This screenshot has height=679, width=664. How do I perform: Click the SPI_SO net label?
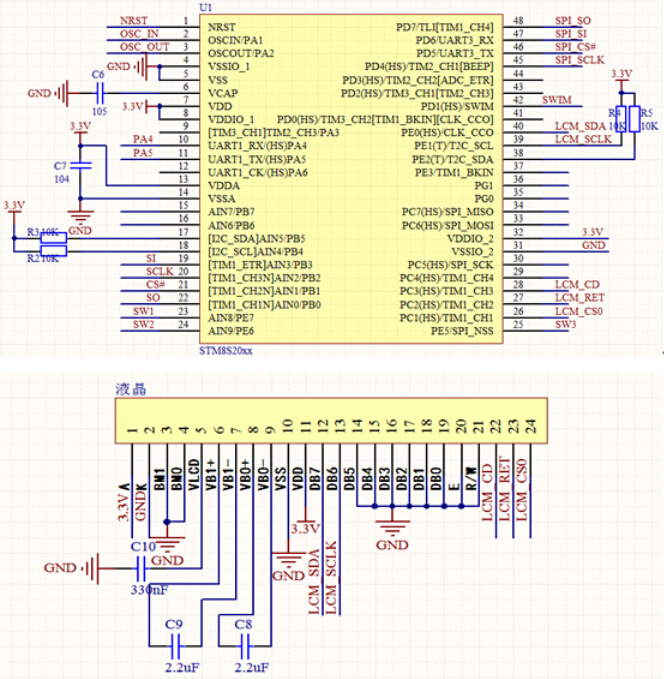pyautogui.click(x=572, y=21)
